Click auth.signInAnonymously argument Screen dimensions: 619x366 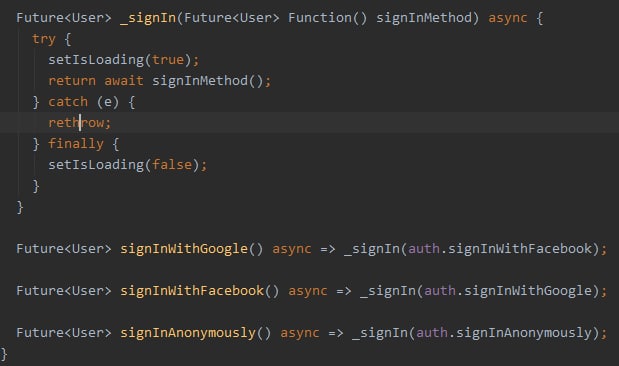click(x=504, y=333)
